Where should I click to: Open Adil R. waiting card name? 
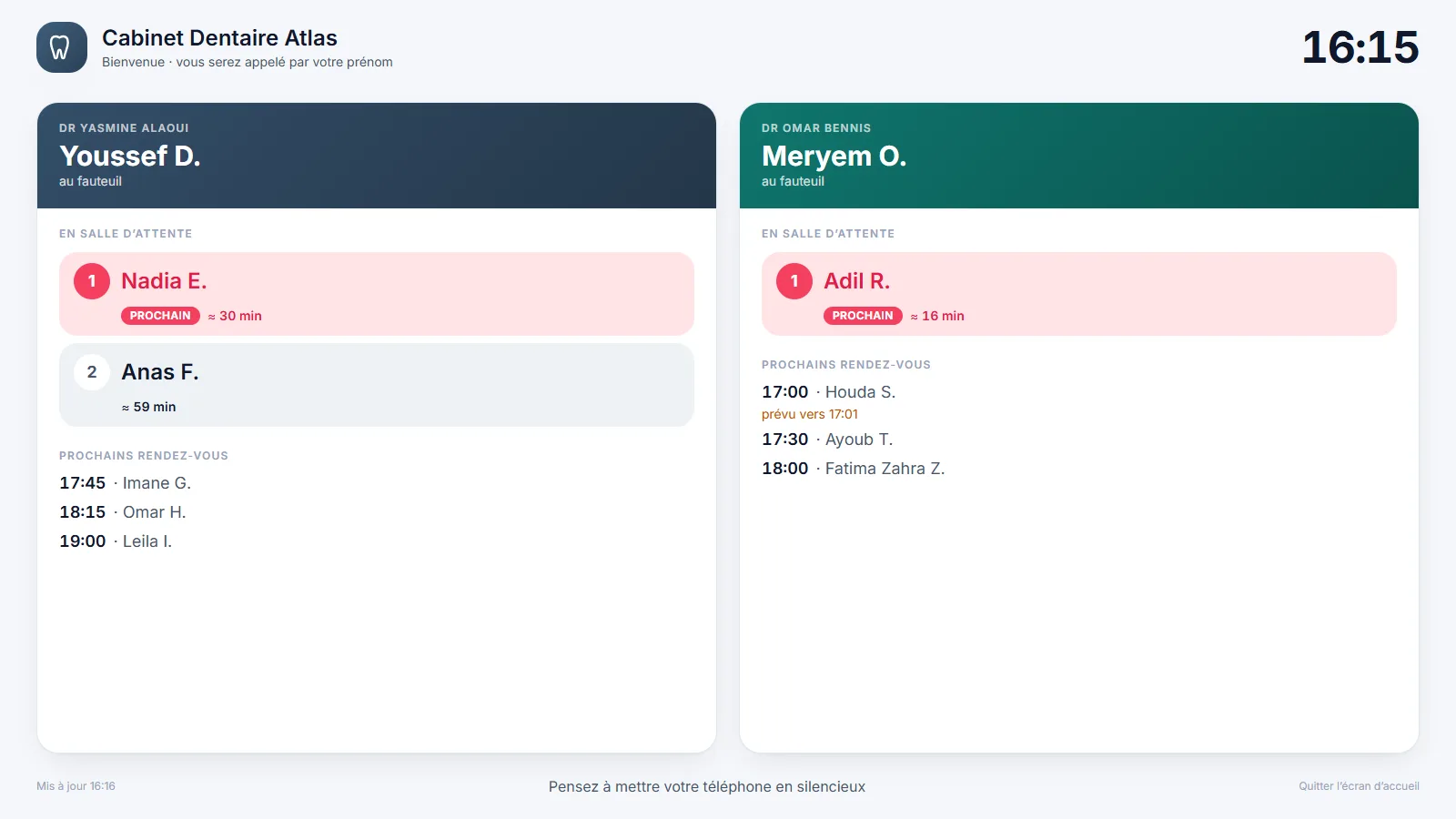pyautogui.click(x=857, y=281)
